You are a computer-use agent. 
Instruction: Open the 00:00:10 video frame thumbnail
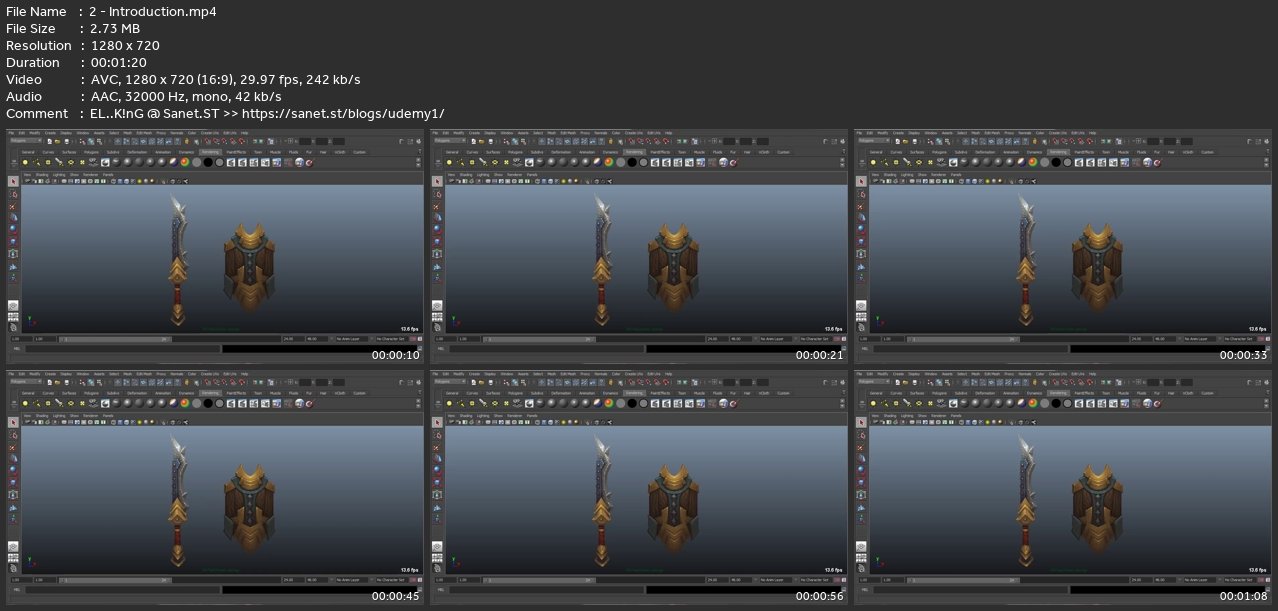[213, 244]
